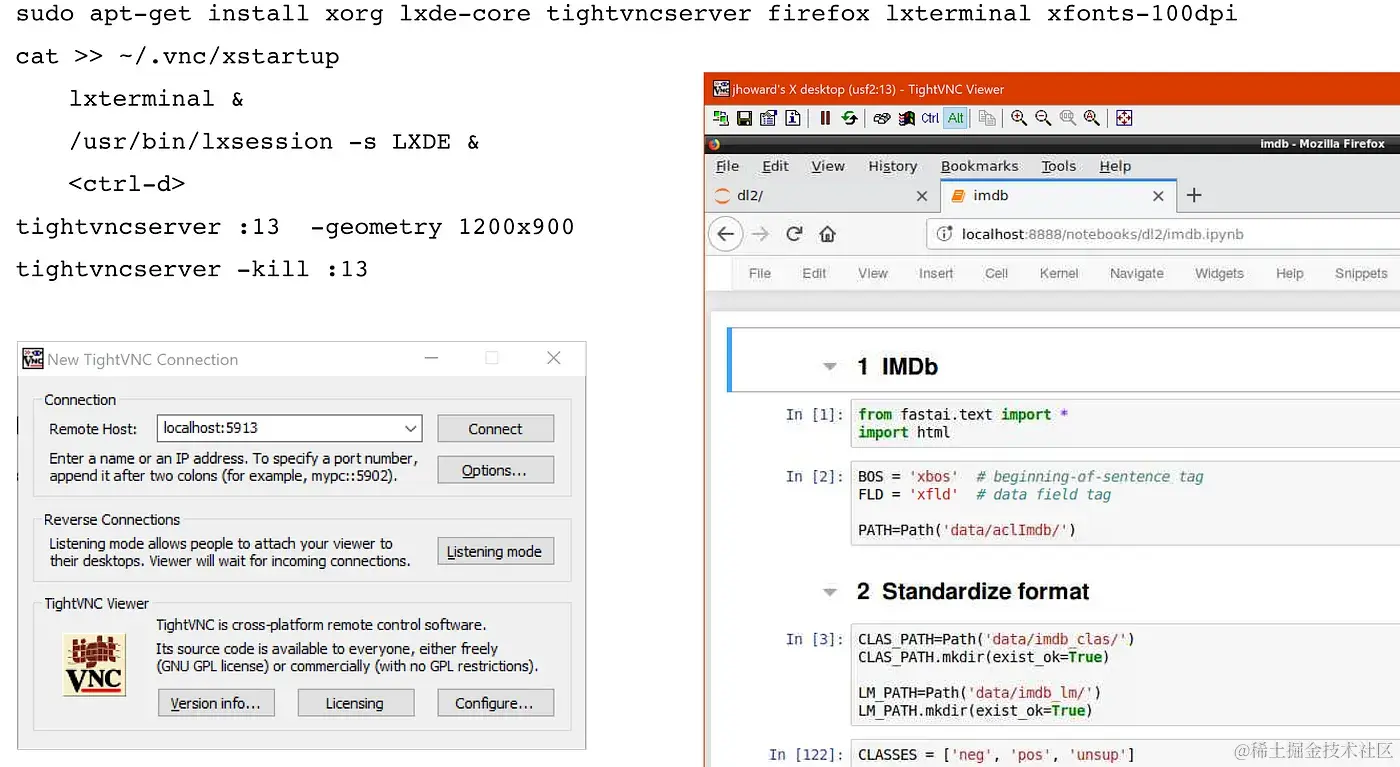
Task: Open Jupyter Cell menu
Action: click(997, 273)
